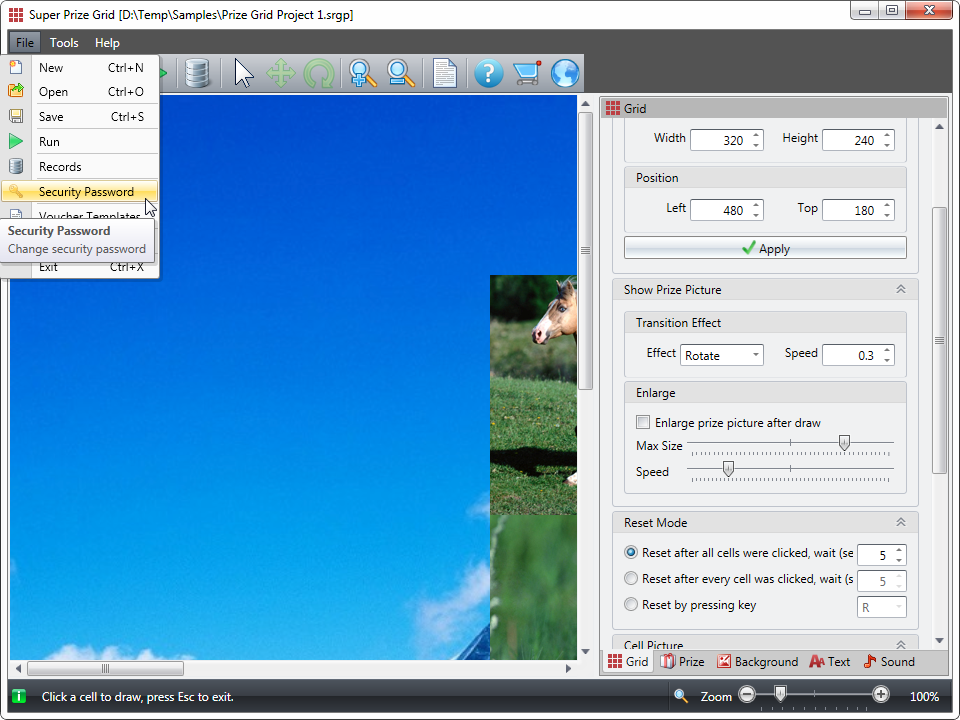The image size is (960, 720).
Task: Enable Enlarge prize picture after draw
Action: point(644,422)
